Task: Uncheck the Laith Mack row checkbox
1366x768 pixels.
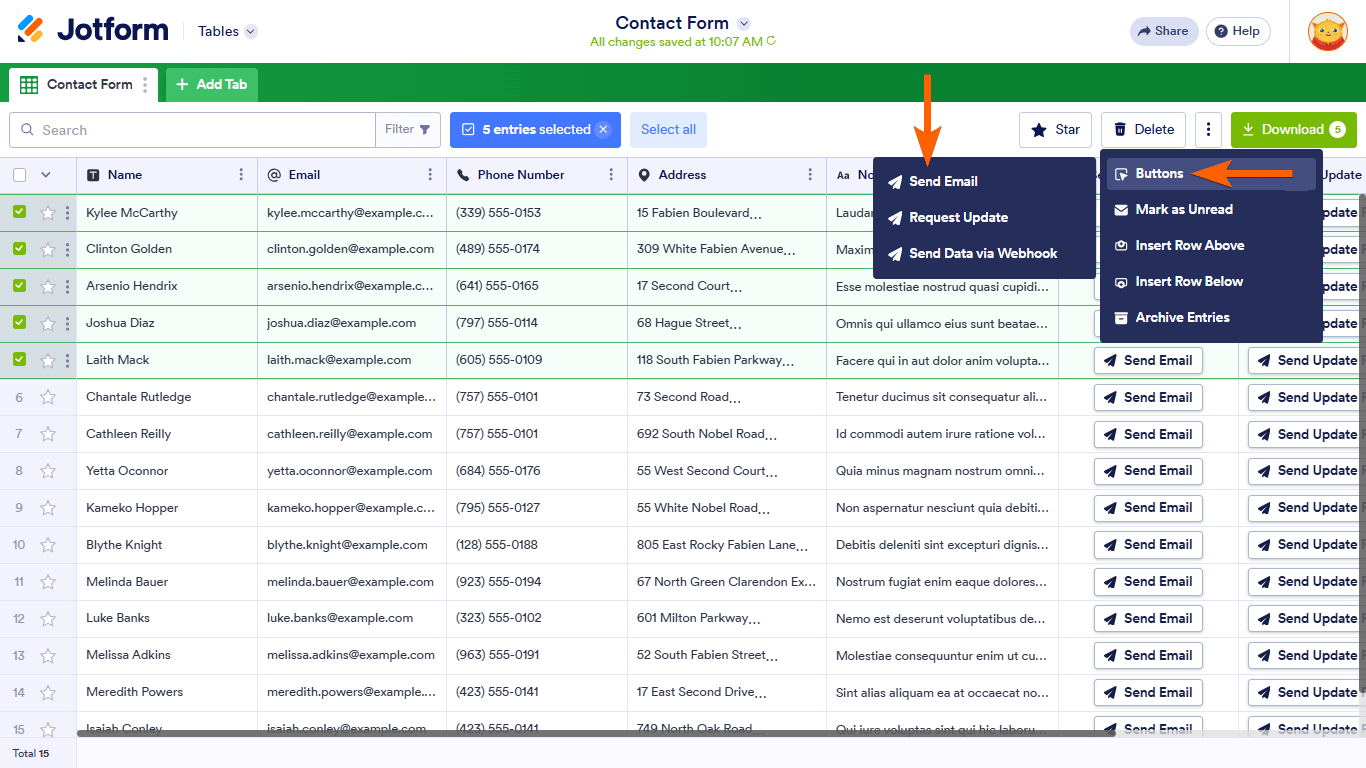Action: [20, 360]
